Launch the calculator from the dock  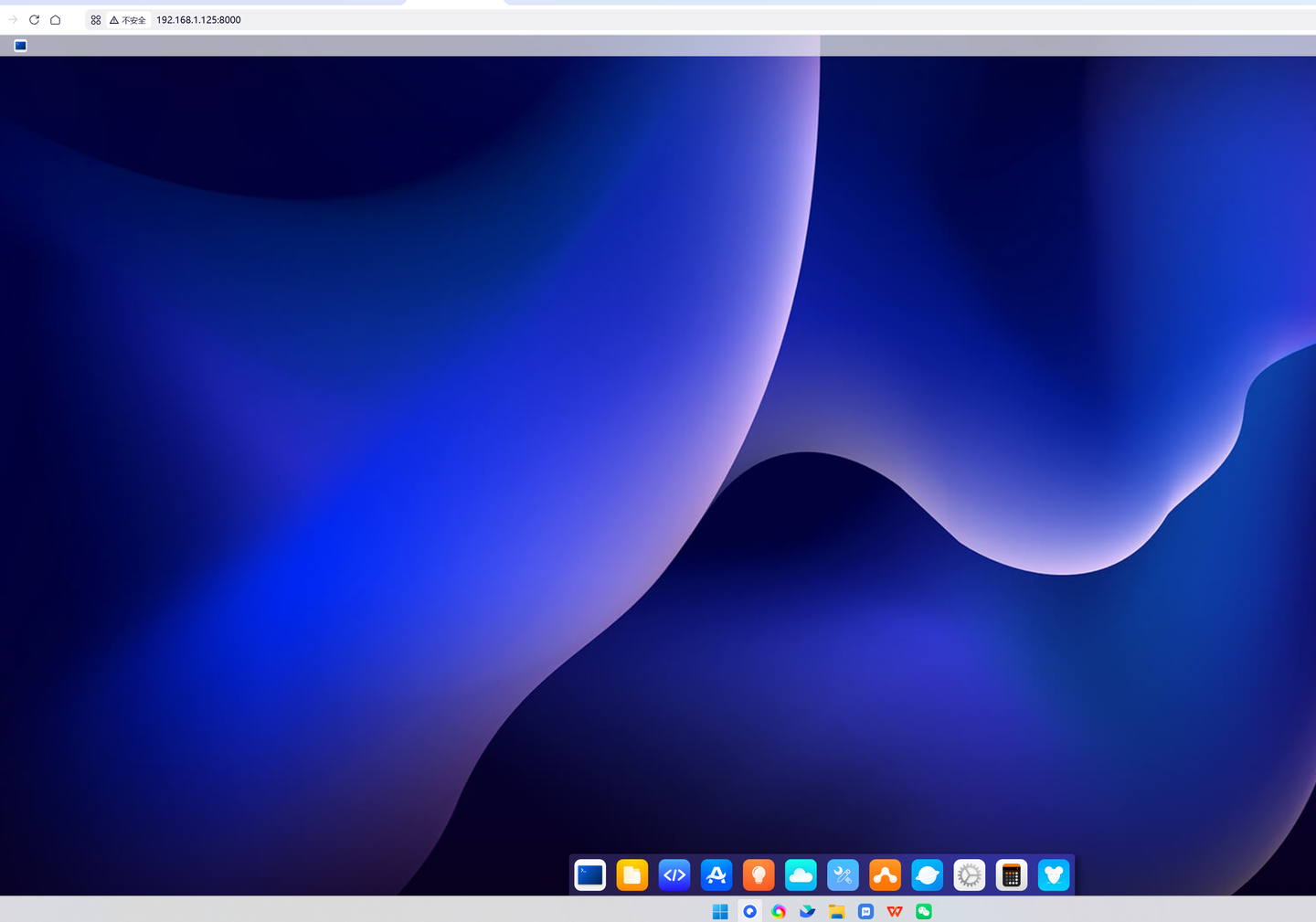[1011, 875]
